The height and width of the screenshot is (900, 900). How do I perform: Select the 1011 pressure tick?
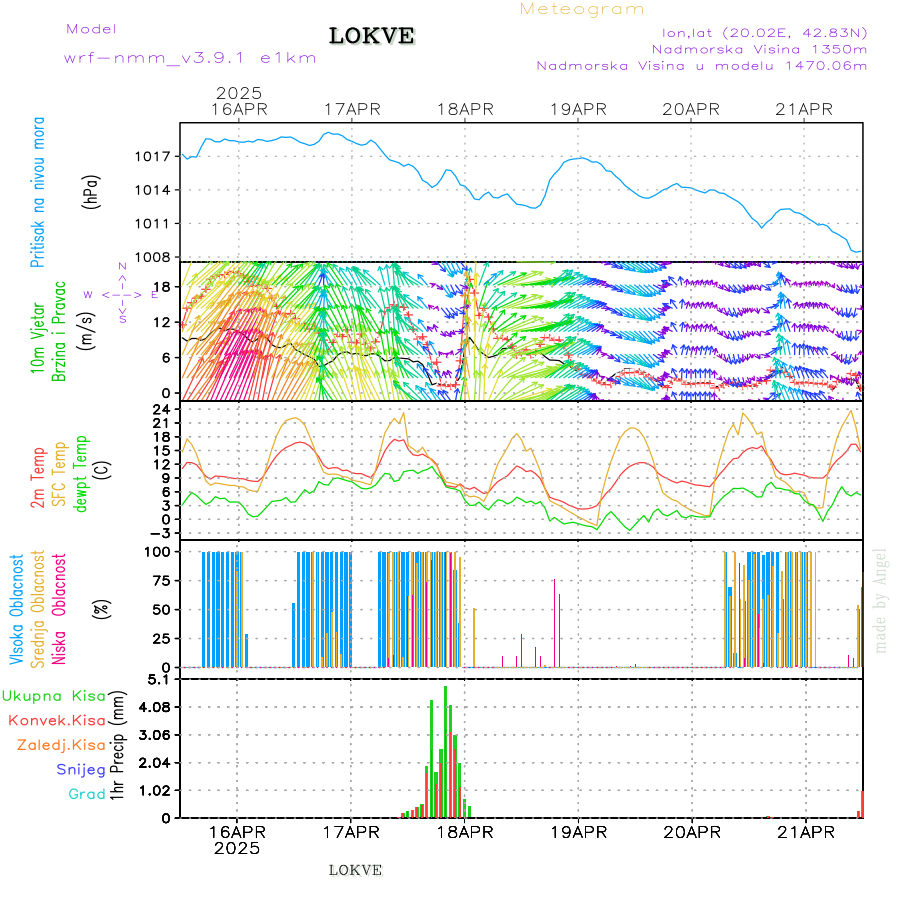(x=153, y=224)
